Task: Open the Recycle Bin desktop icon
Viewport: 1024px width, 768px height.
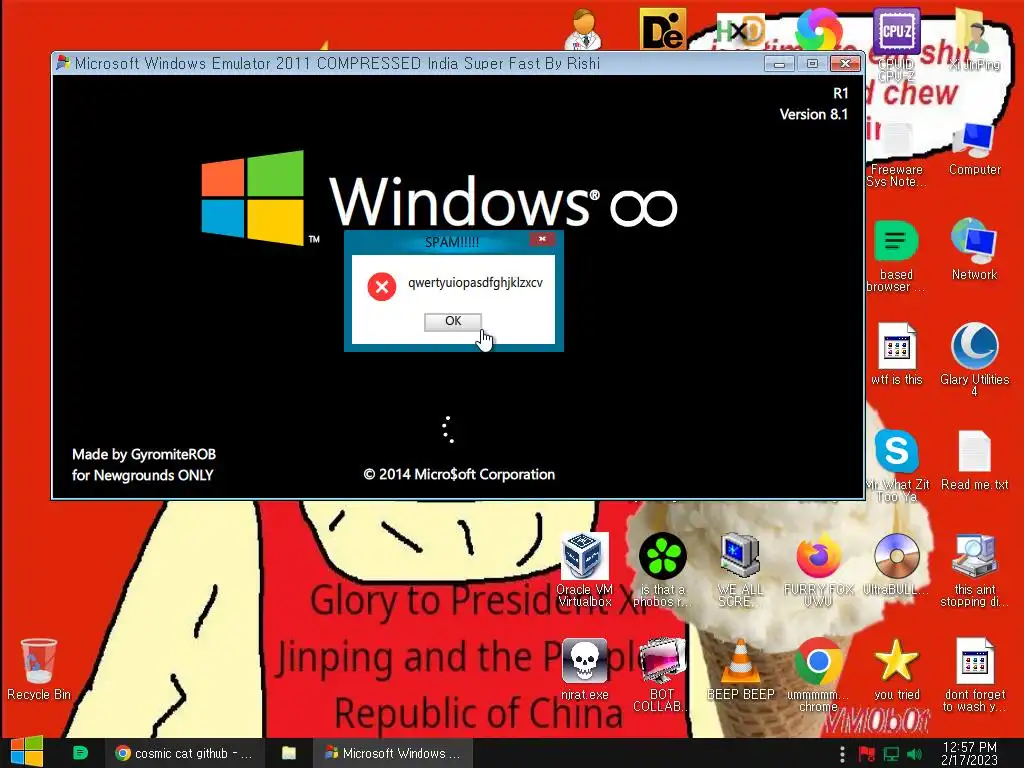Action: pyautogui.click(x=39, y=669)
